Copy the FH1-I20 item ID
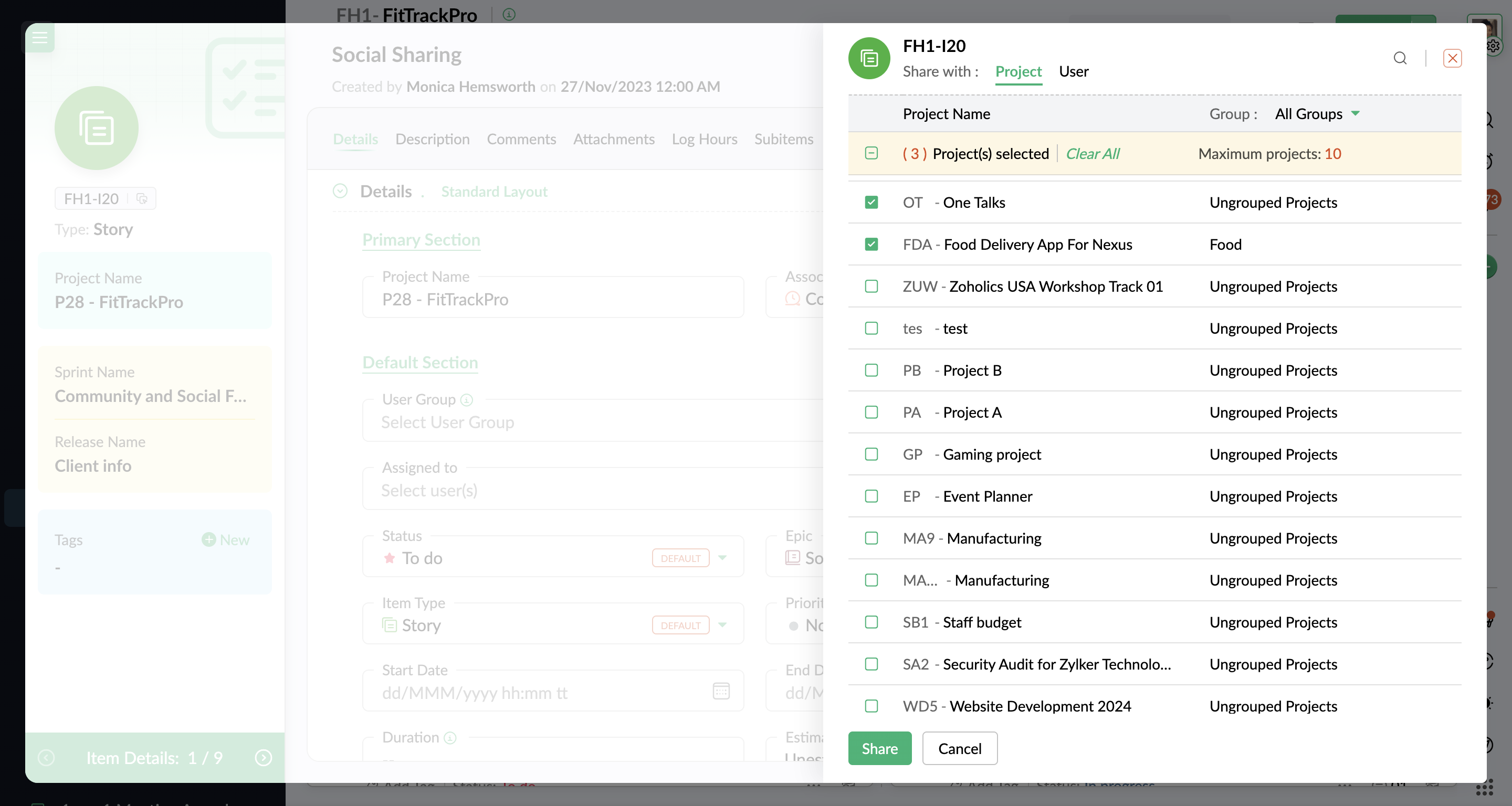The image size is (1512, 806). 141,199
